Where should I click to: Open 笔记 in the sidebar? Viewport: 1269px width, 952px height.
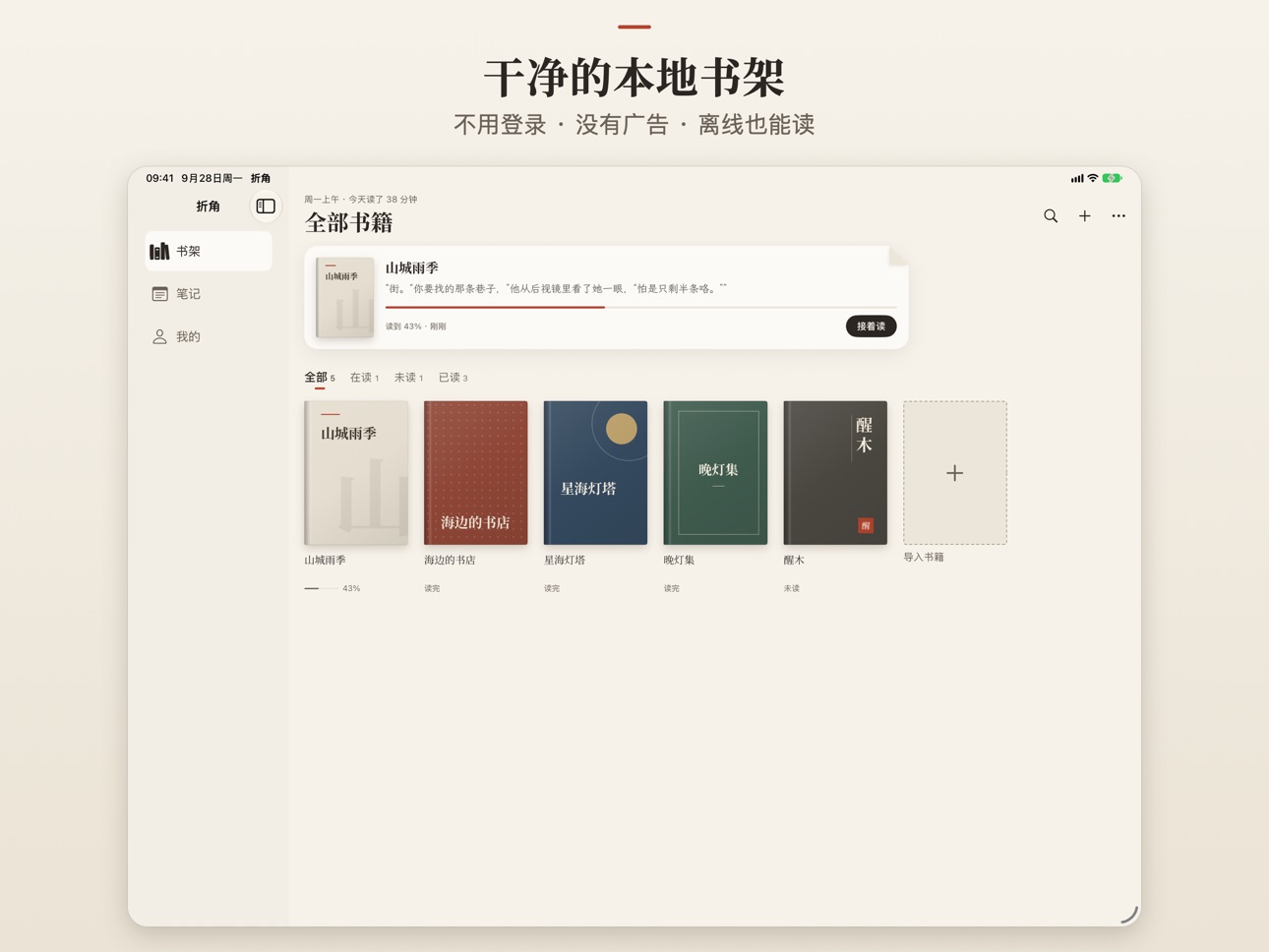click(x=209, y=294)
